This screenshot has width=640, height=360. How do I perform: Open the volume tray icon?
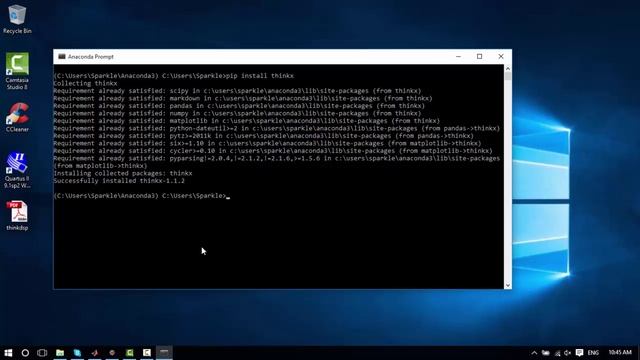pos(567,353)
